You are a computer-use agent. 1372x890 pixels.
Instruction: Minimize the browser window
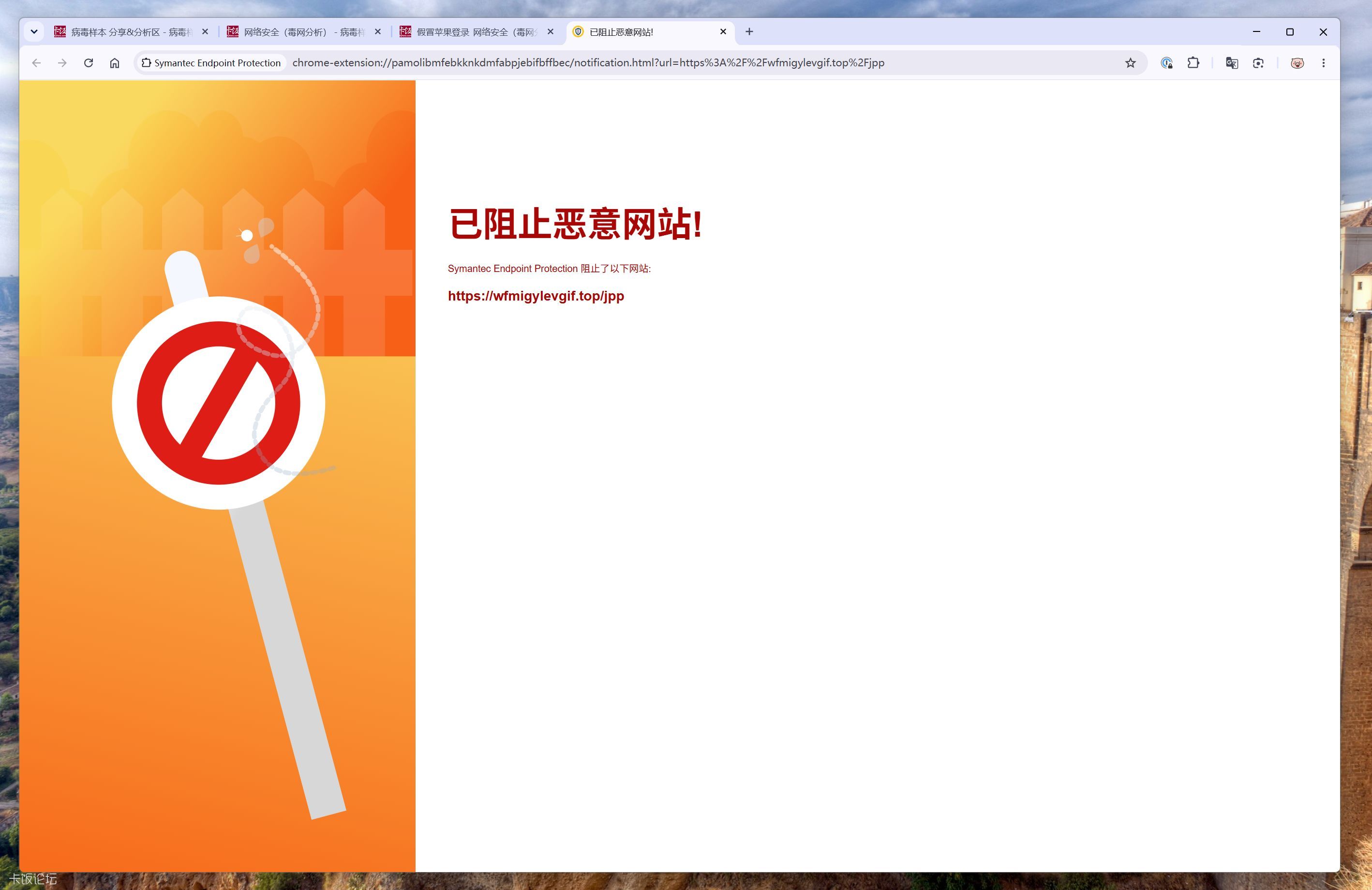pyautogui.click(x=1257, y=32)
